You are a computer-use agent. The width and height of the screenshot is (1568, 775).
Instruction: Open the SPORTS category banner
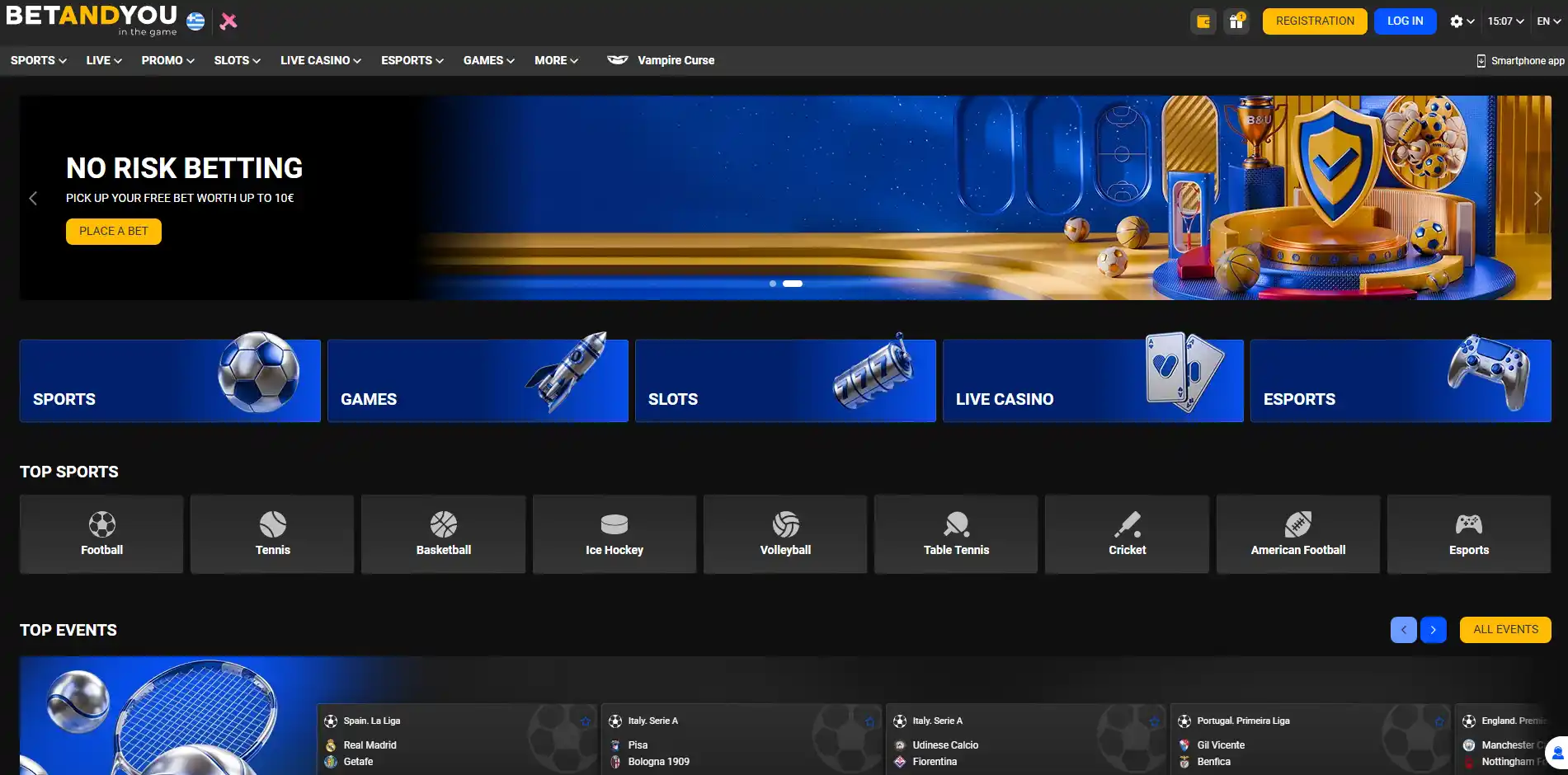click(170, 381)
